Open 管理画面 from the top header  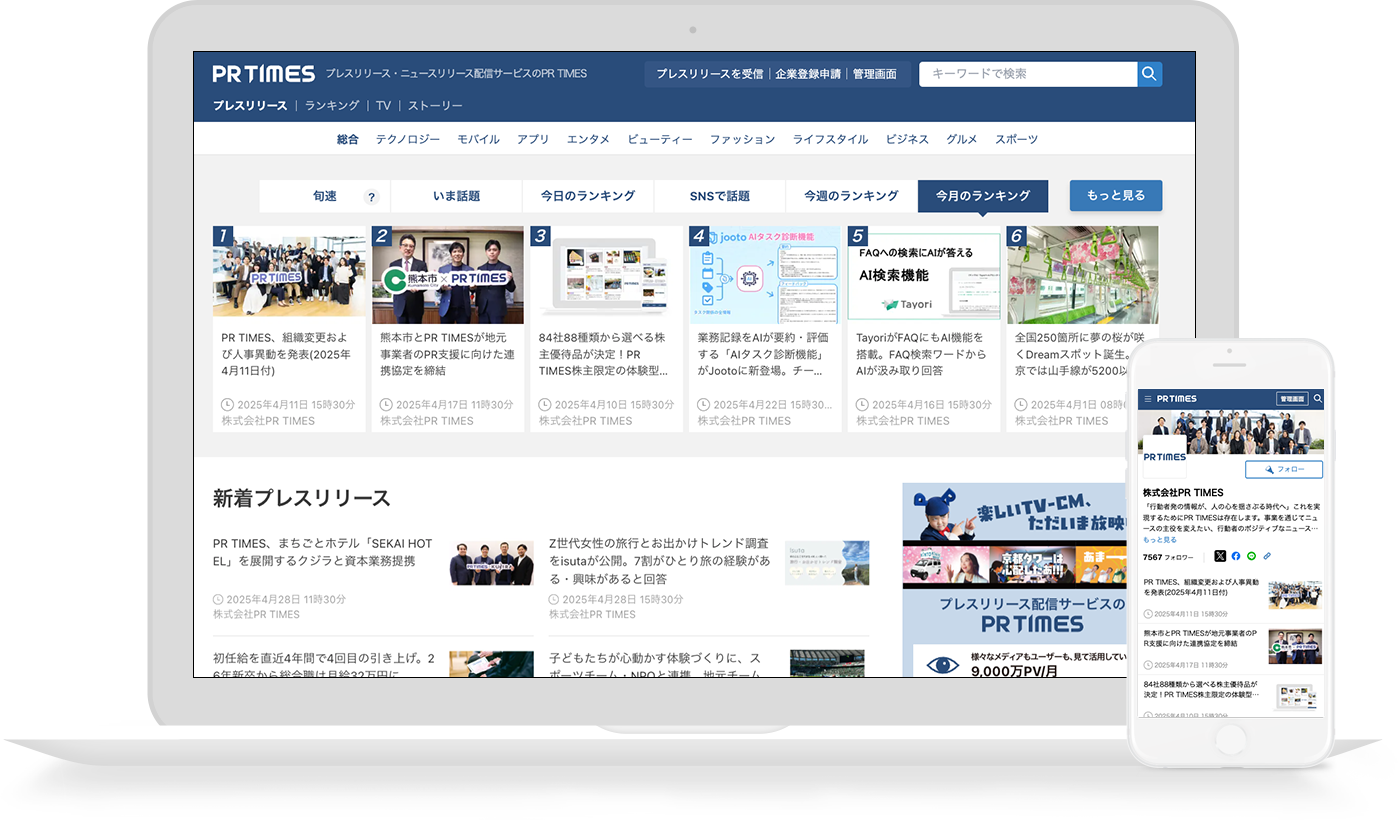pos(873,73)
